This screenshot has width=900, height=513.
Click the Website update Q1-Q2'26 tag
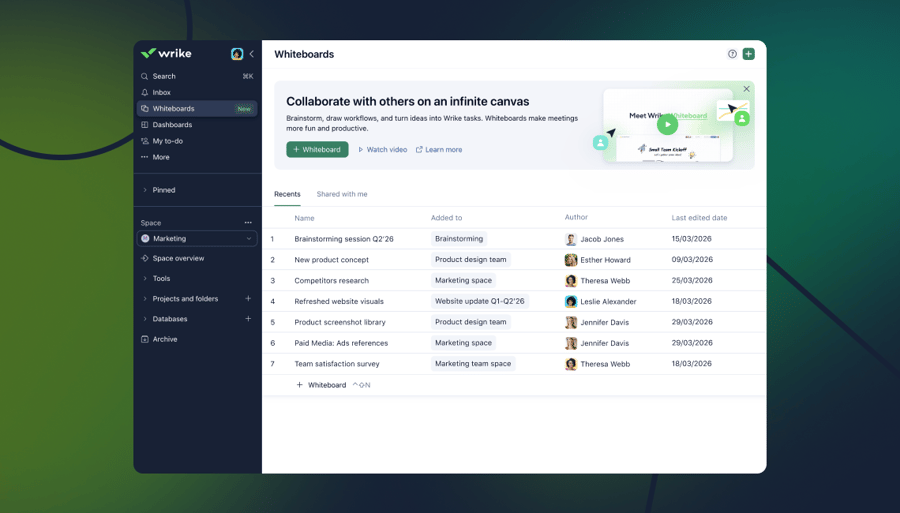pos(479,301)
